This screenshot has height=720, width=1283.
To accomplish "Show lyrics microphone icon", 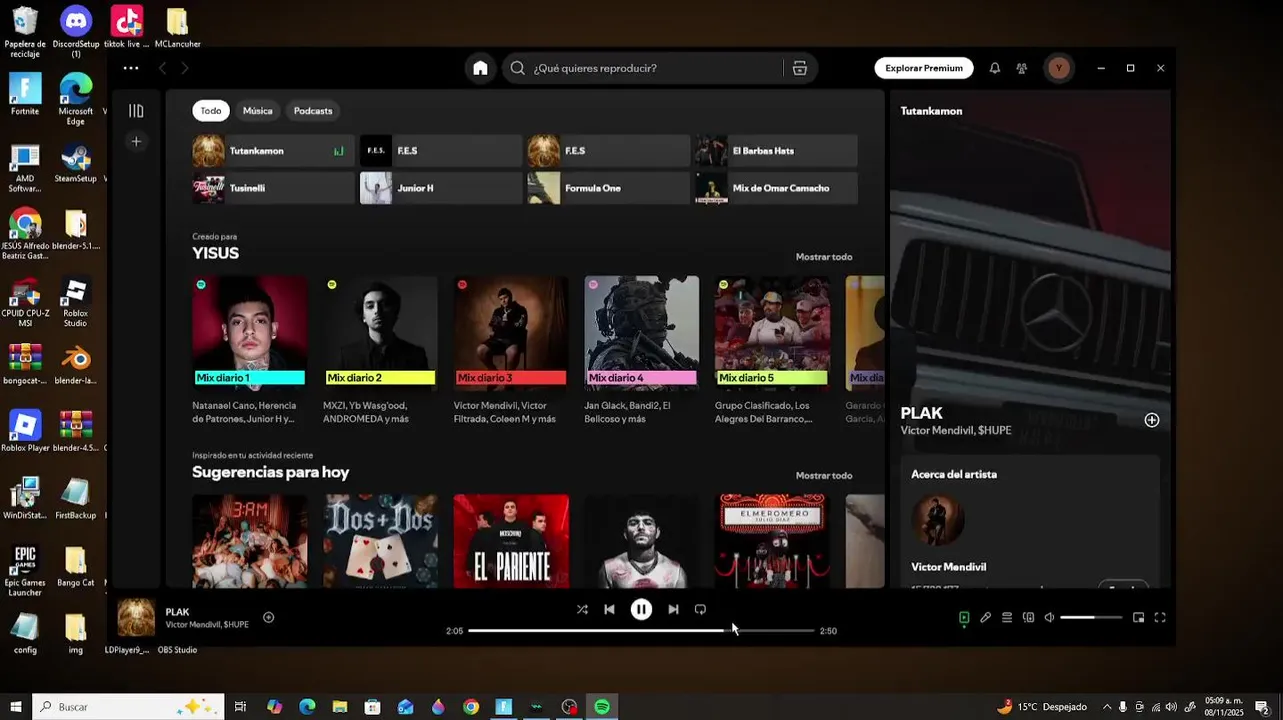I will click(985, 618).
